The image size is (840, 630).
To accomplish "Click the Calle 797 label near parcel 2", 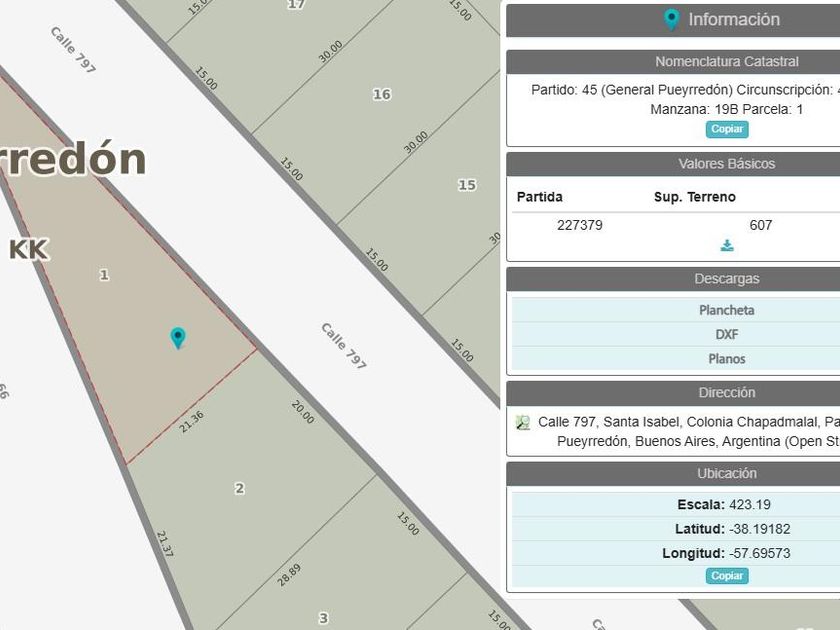I will (344, 346).
